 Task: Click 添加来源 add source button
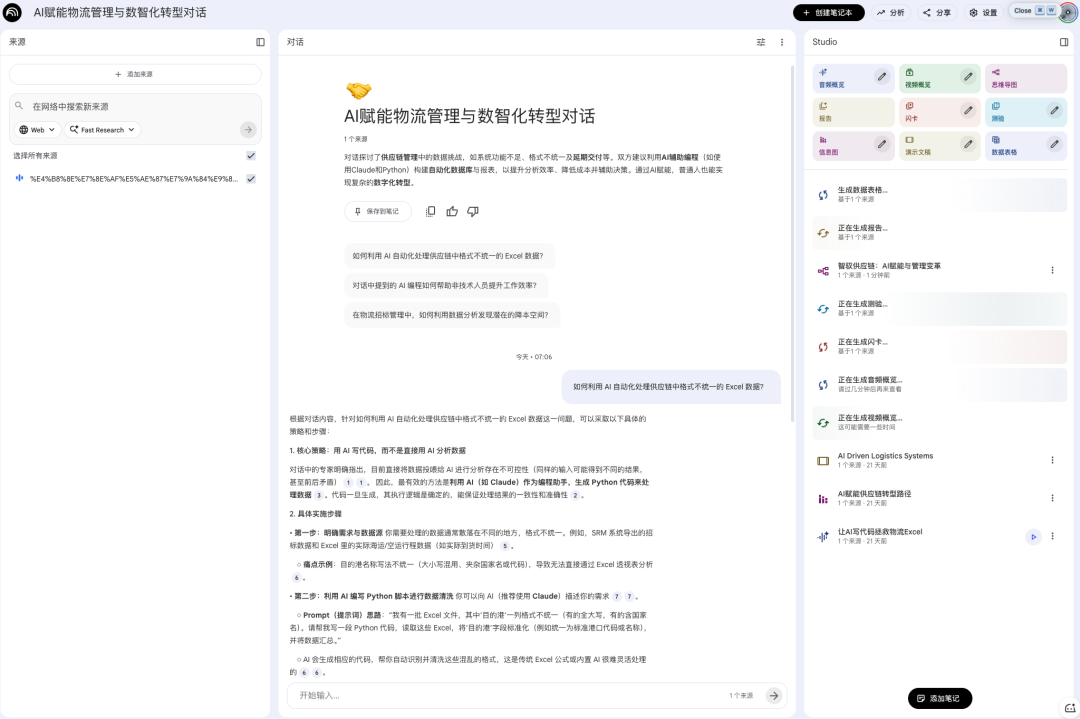tap(135, 74)
